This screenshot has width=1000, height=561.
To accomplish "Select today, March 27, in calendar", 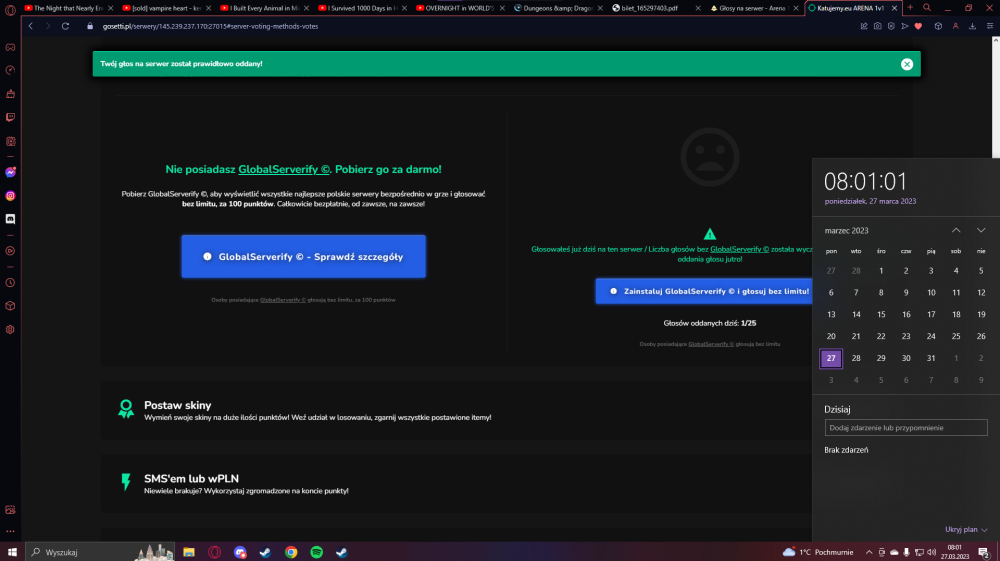I will pyautogui.click(x=831, y=358).
